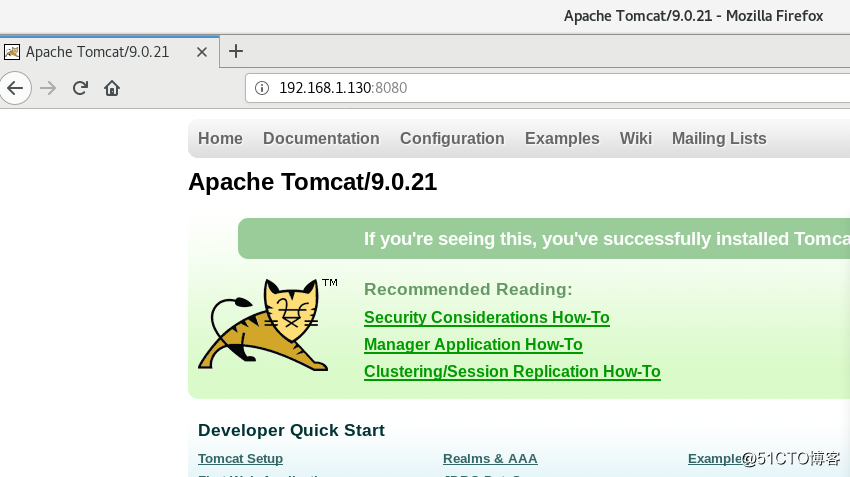Click the Tomcat cat logo image
The width and height of the screenshot is (850, 477).
[268, 325]
